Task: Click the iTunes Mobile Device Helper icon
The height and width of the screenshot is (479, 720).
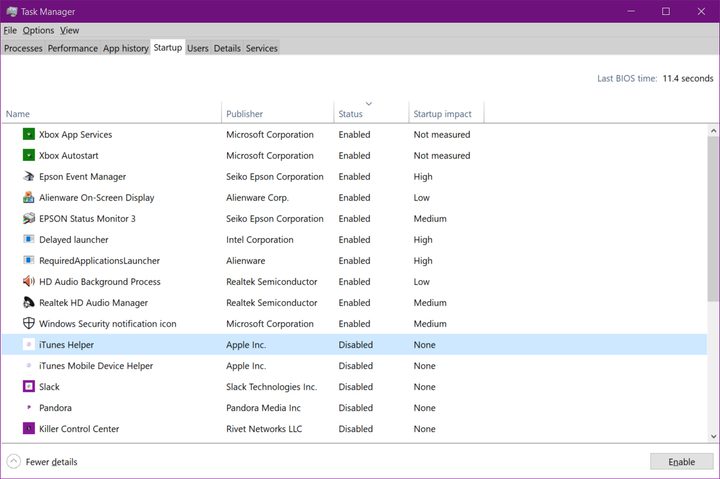Action: [x=28, y=366]
